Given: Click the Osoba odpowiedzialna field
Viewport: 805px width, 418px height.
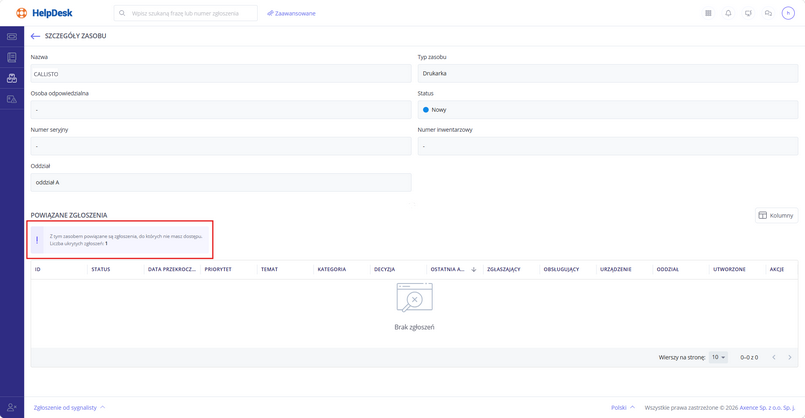Looking at the screenshot, I should point(221,110).
